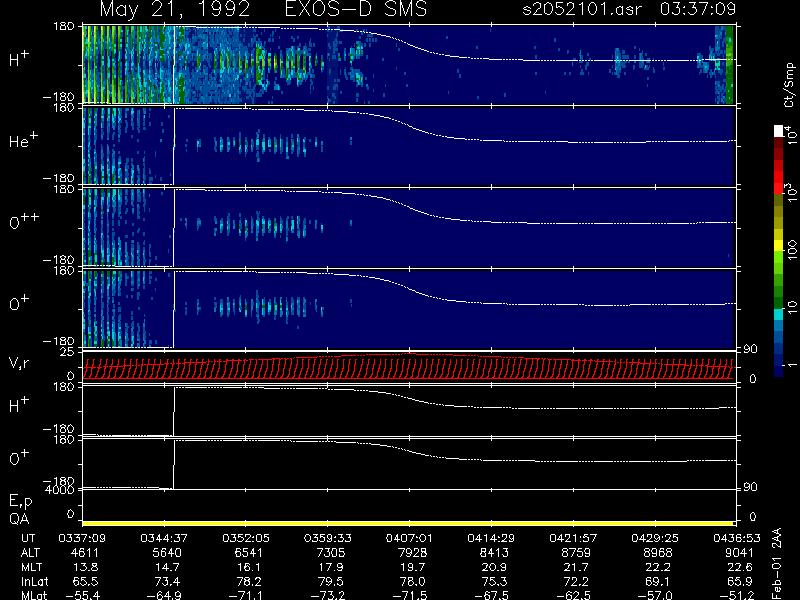Viewport: 800px width, 600px height.
Task: Pick the yellow colorbar segment
Action: pos(779,247)
